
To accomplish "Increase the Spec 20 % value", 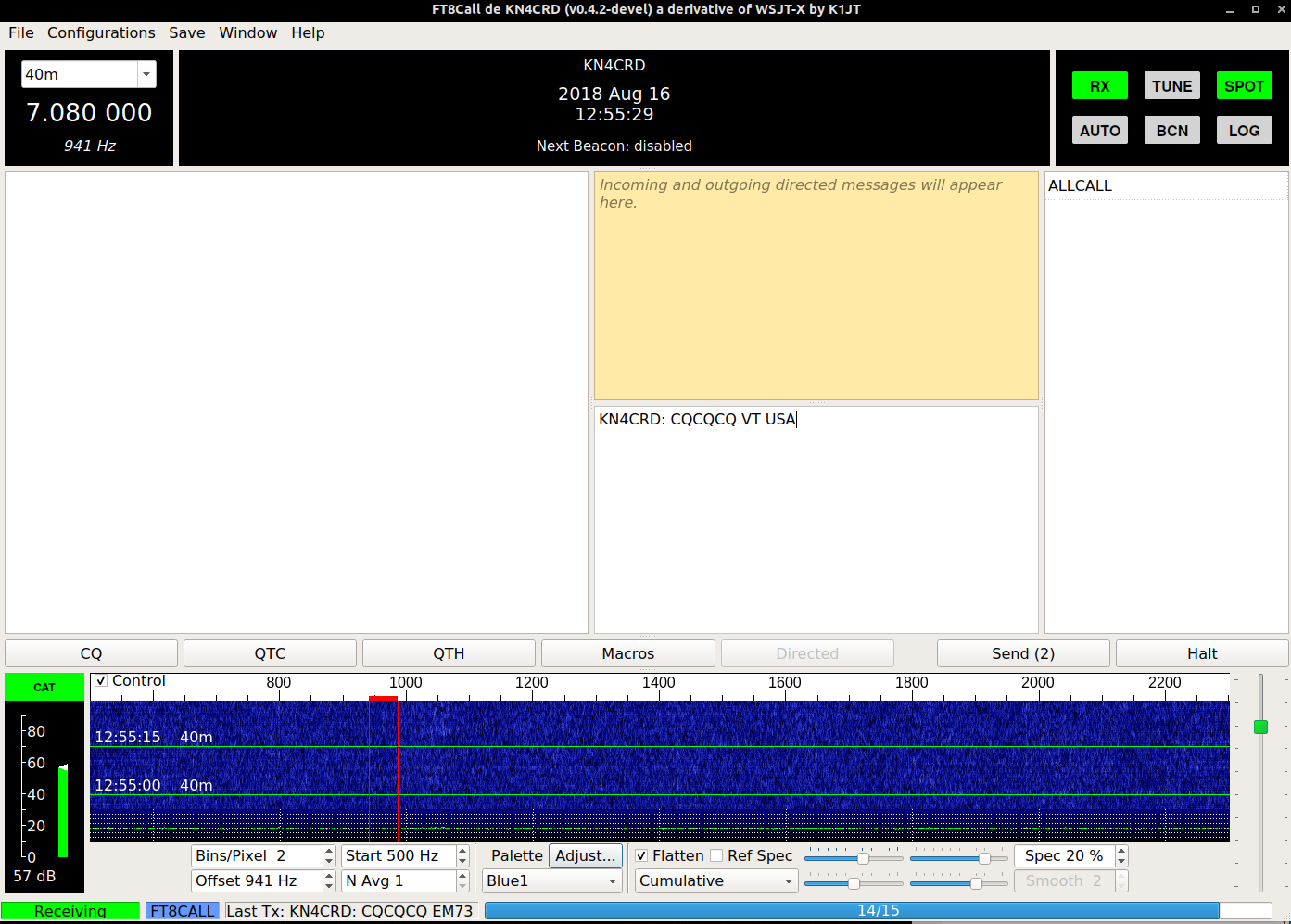I will [x=1121, y=851].
